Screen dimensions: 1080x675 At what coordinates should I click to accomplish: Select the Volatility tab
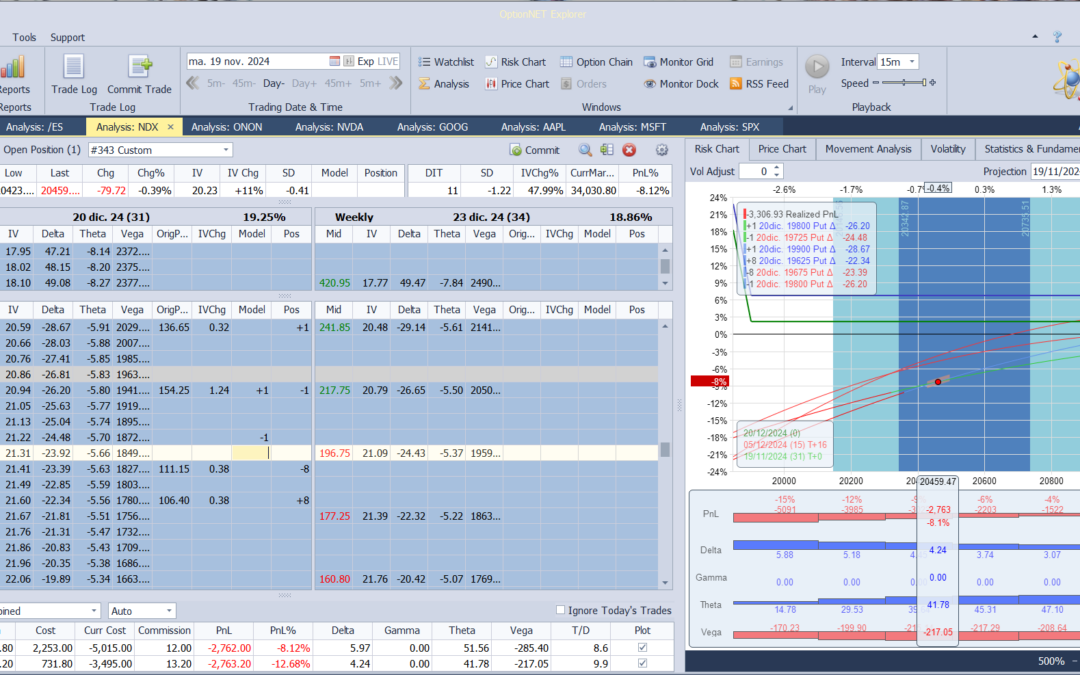pyautogui.click(x=948, y=149)
